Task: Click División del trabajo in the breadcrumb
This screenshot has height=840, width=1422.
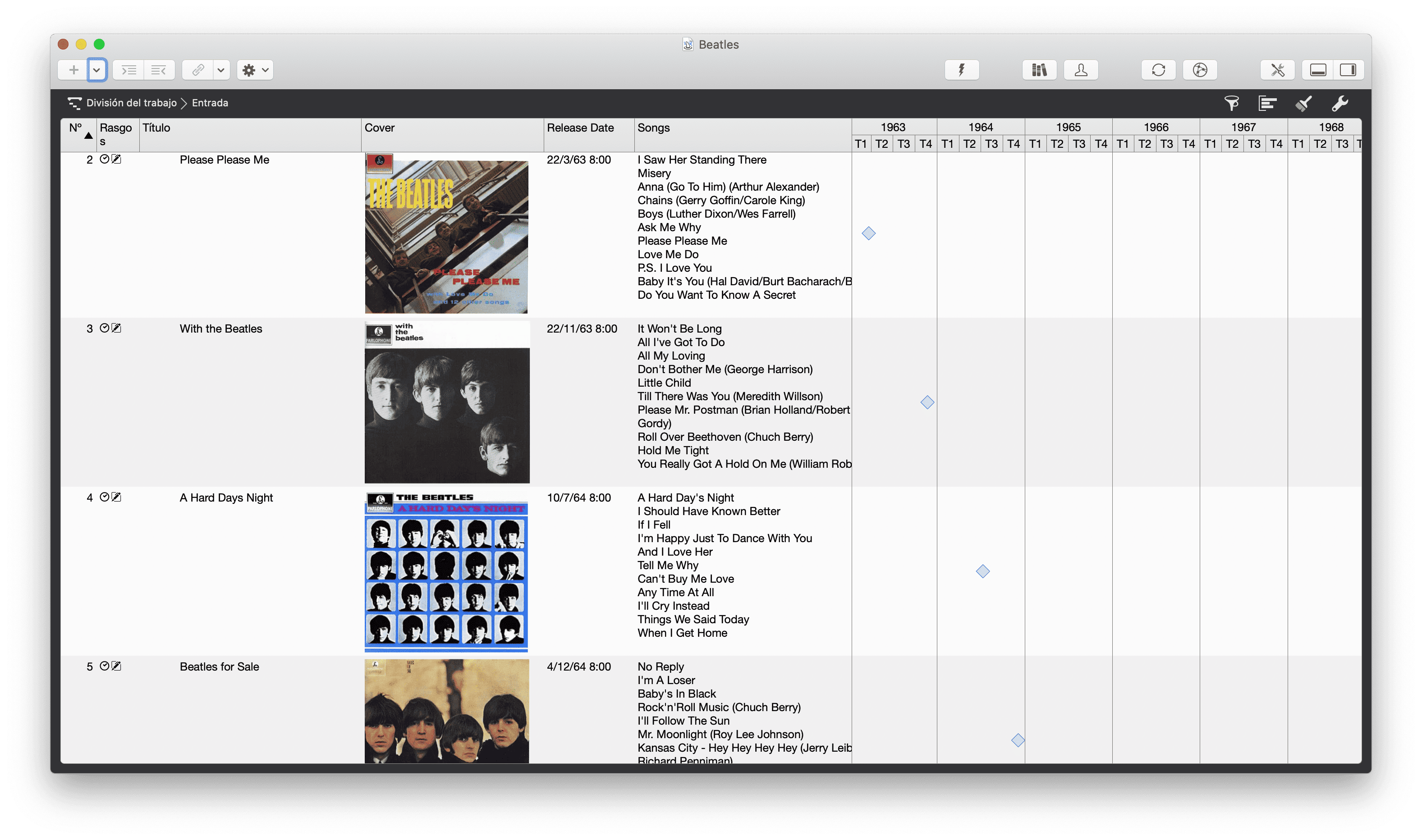Action: 131,102
